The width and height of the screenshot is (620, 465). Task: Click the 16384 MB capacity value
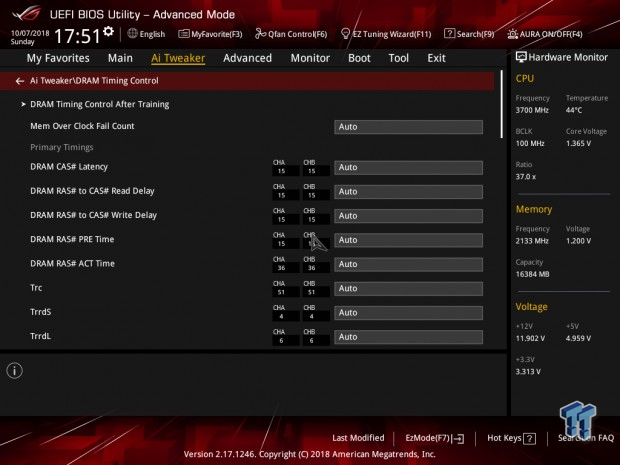[x=532, y=274]
